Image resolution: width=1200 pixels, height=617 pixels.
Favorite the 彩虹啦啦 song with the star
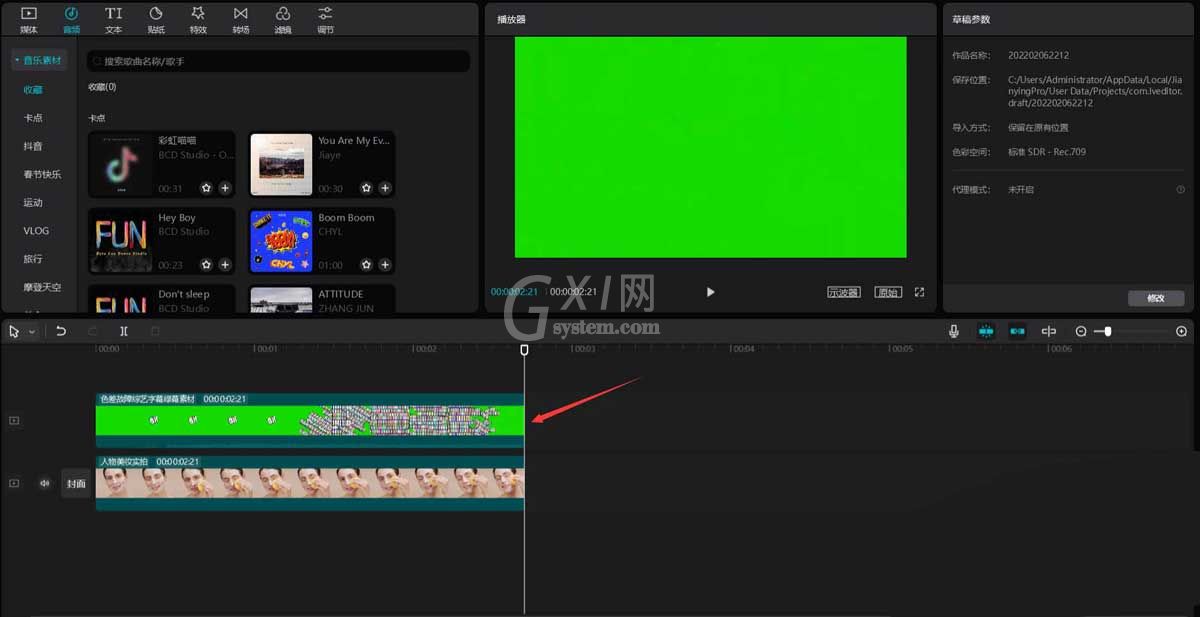206,188
